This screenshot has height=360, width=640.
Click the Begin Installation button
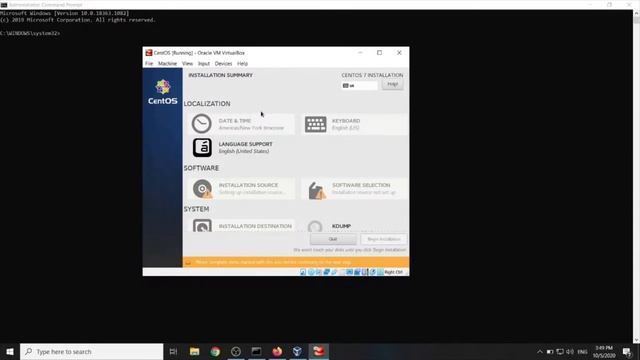pyautogui.click(x=384, y=239)
